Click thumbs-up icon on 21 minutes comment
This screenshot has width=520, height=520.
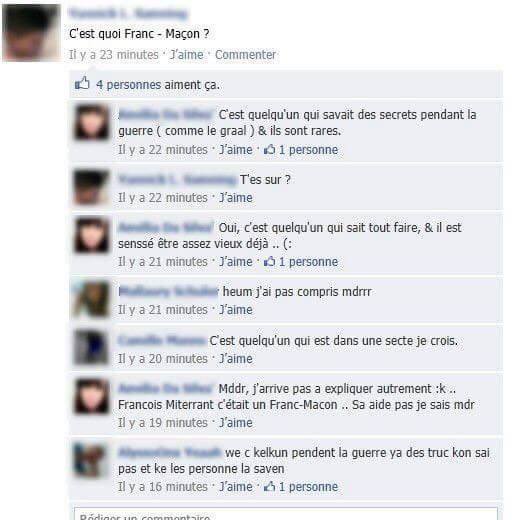(x=269, y=262)
